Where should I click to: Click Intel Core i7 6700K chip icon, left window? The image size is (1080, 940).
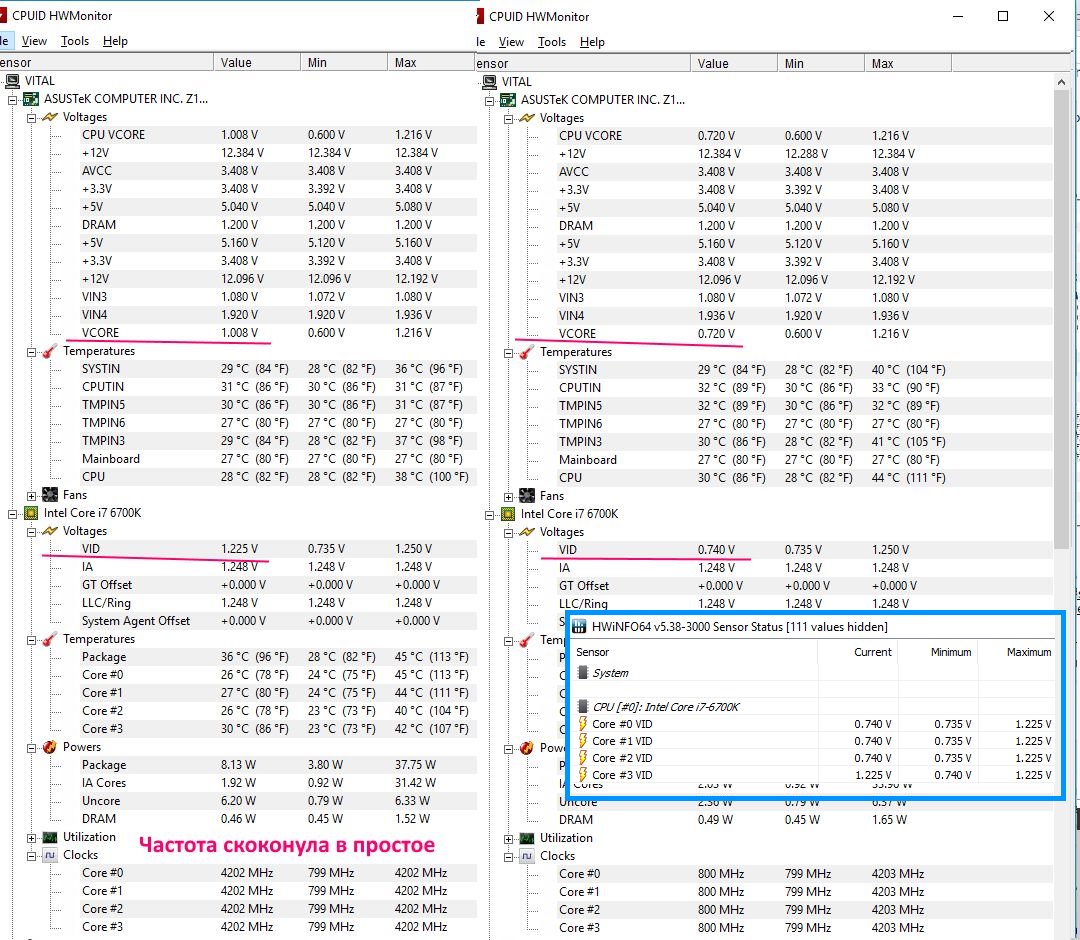coord(31,513)
